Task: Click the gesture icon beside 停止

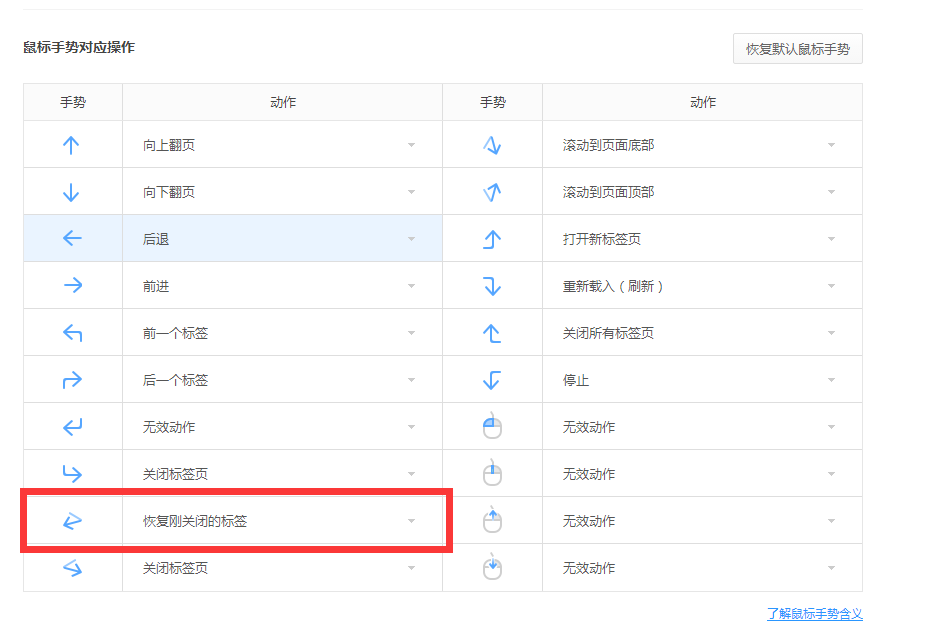Action: [491, 380]
